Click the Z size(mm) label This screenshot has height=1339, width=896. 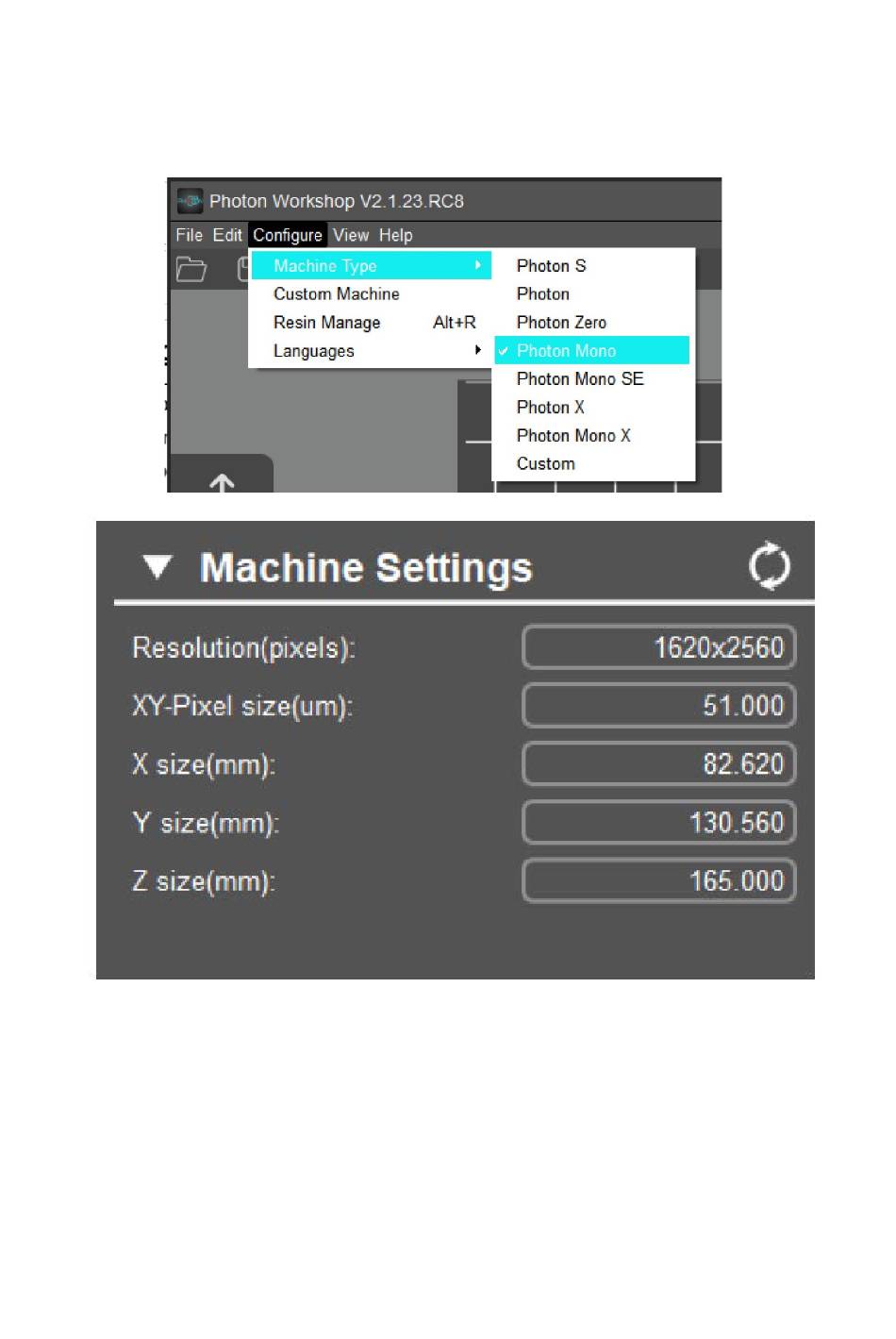point(204,882)
